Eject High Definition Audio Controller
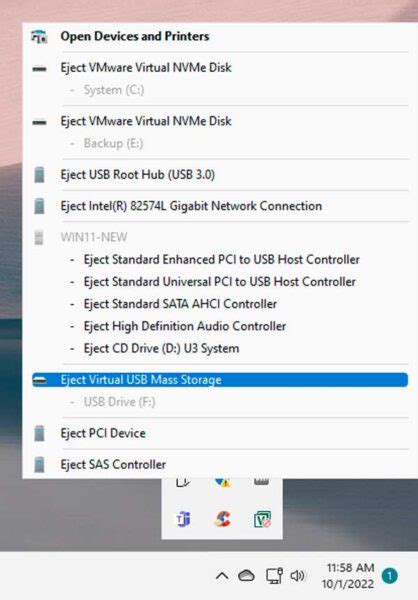This screenshot has height=600, width=418. pos(185,326)
